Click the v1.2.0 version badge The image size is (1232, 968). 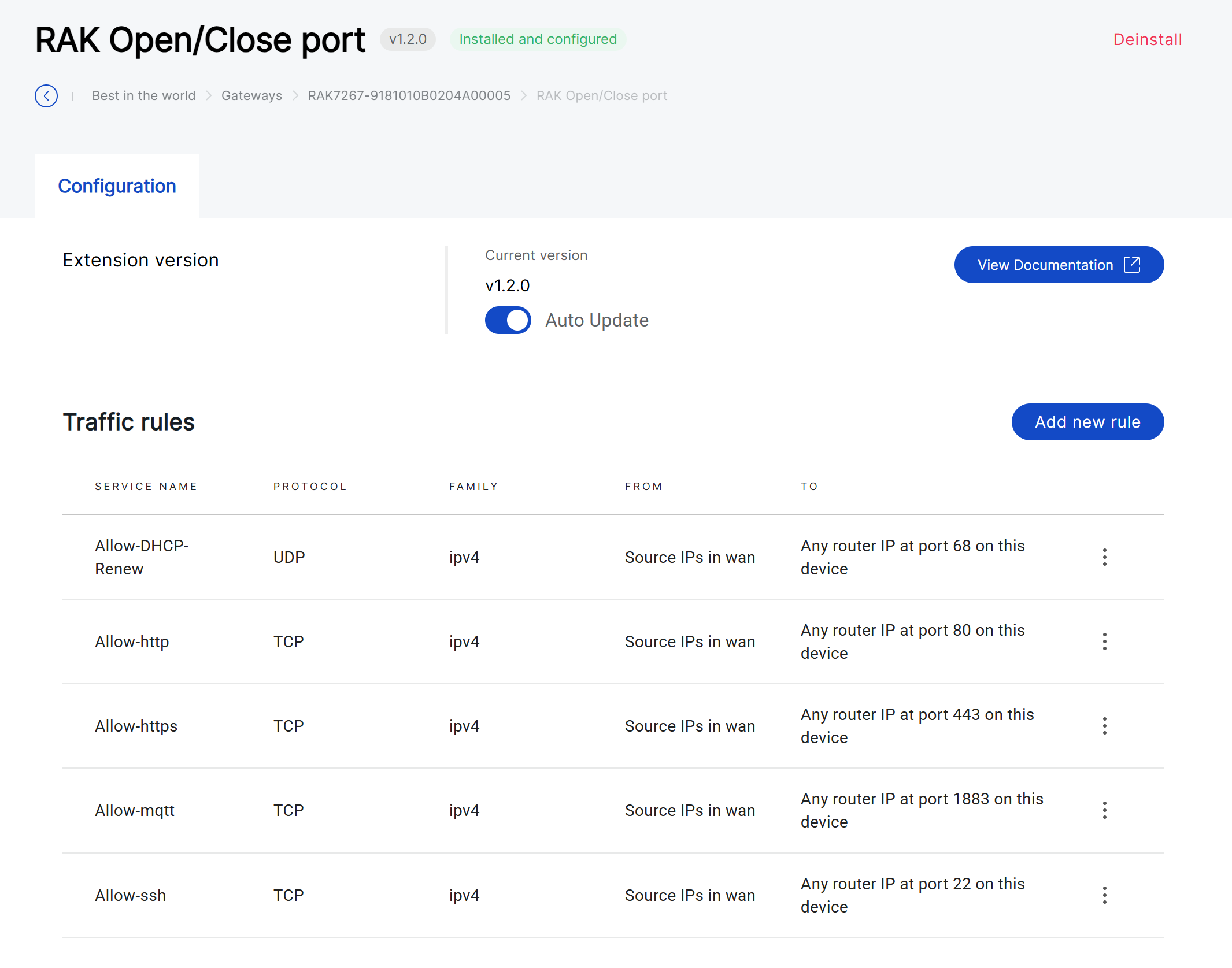tap(408, 39)
